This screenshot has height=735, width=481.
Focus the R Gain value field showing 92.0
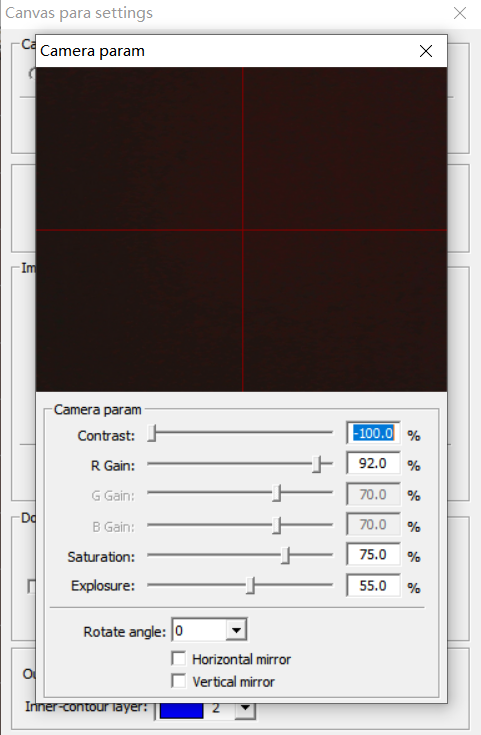pyautogui.click(x=373, y=464)
